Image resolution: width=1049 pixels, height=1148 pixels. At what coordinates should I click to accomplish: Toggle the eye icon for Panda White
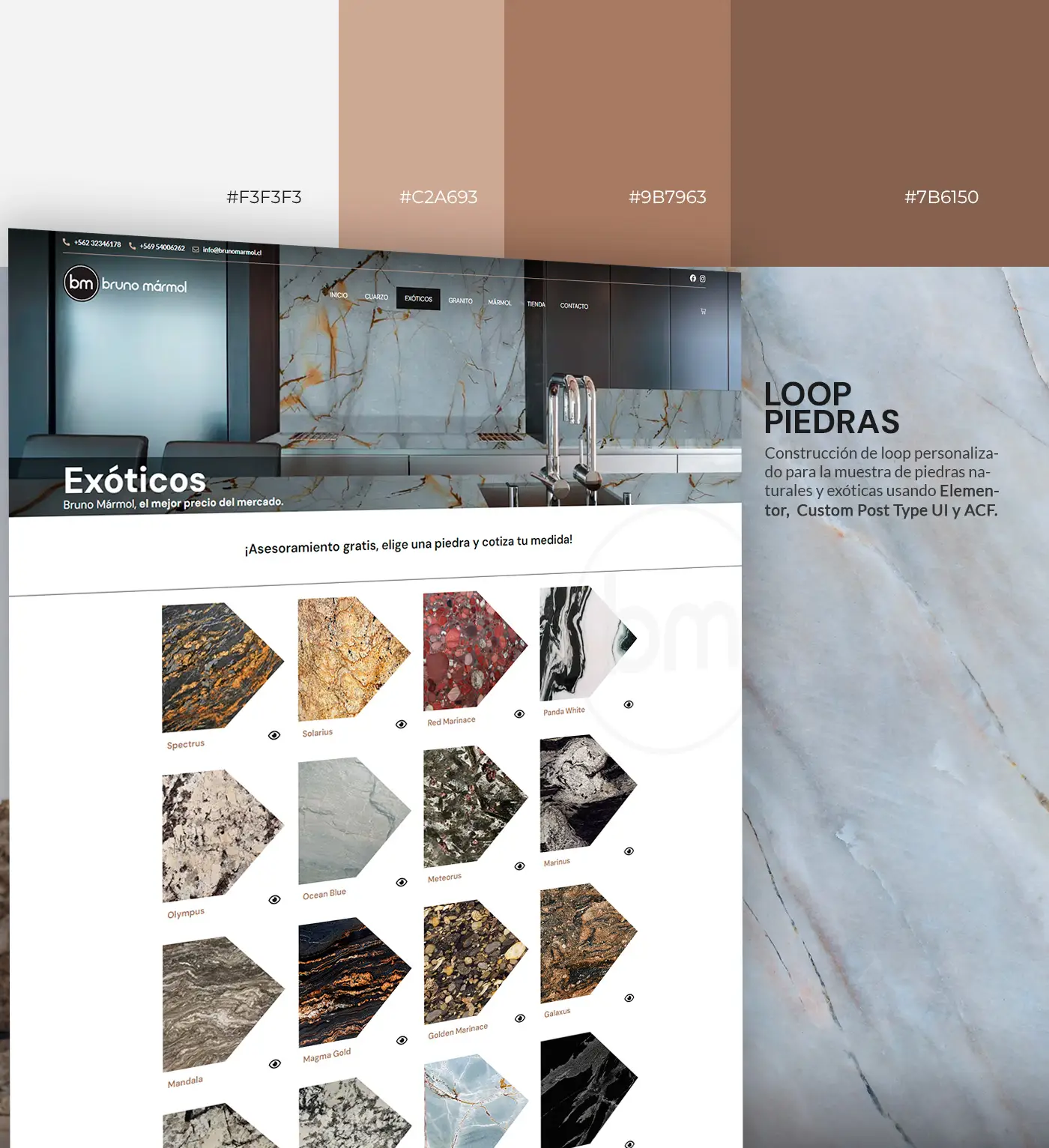coord(629,704)
